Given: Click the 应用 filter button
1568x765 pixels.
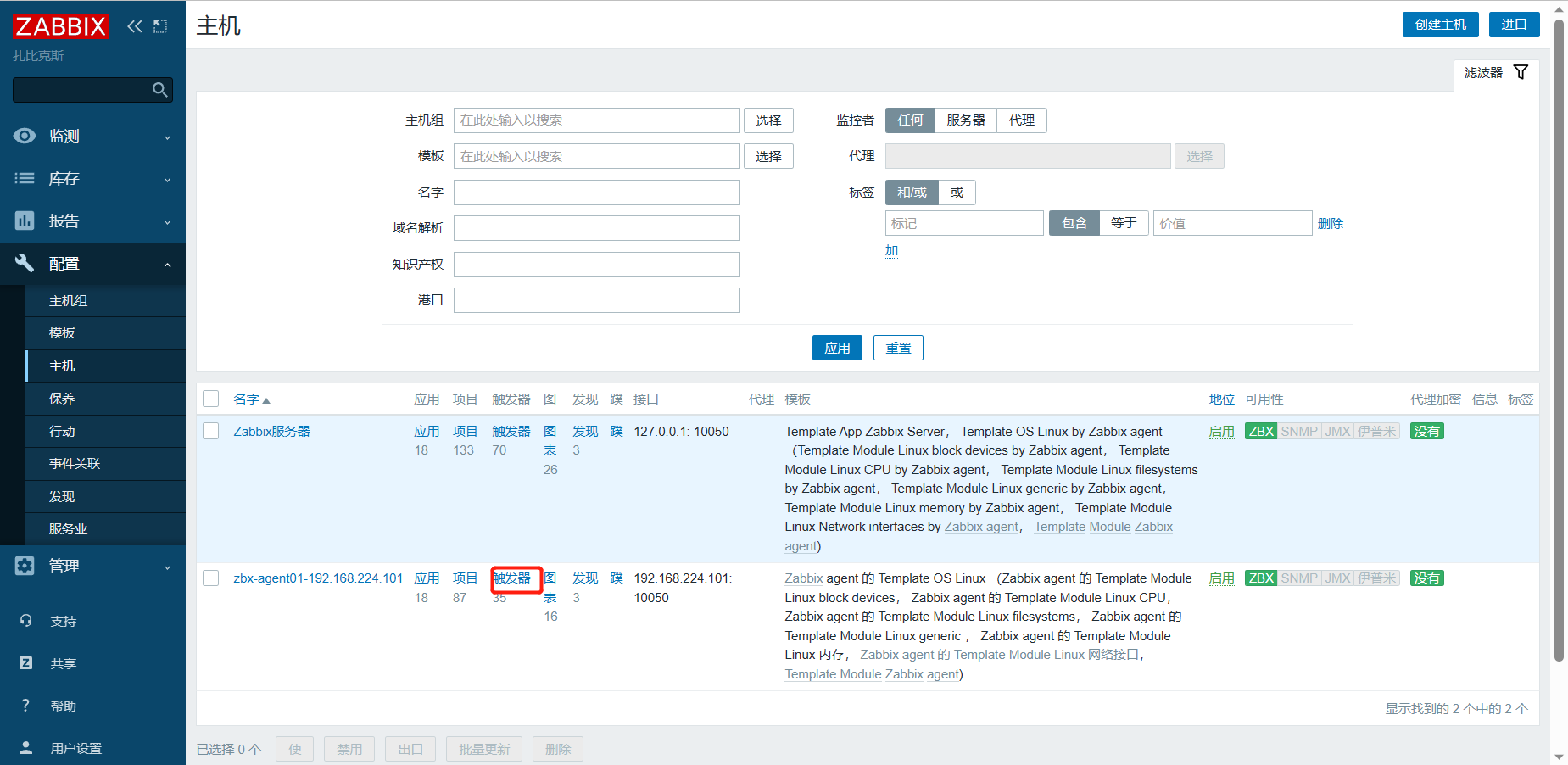Looking at the screenshot, I should click(837, 348).
